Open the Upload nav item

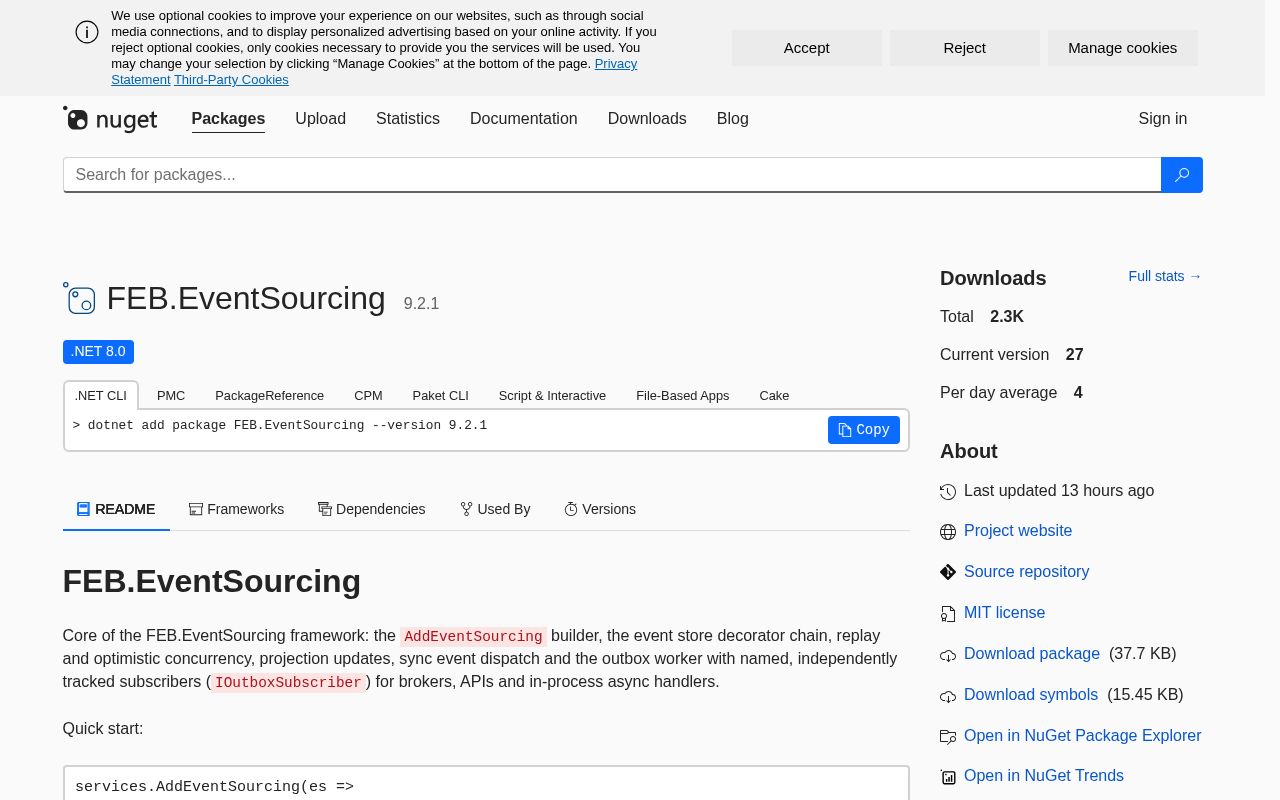point(320,119)
